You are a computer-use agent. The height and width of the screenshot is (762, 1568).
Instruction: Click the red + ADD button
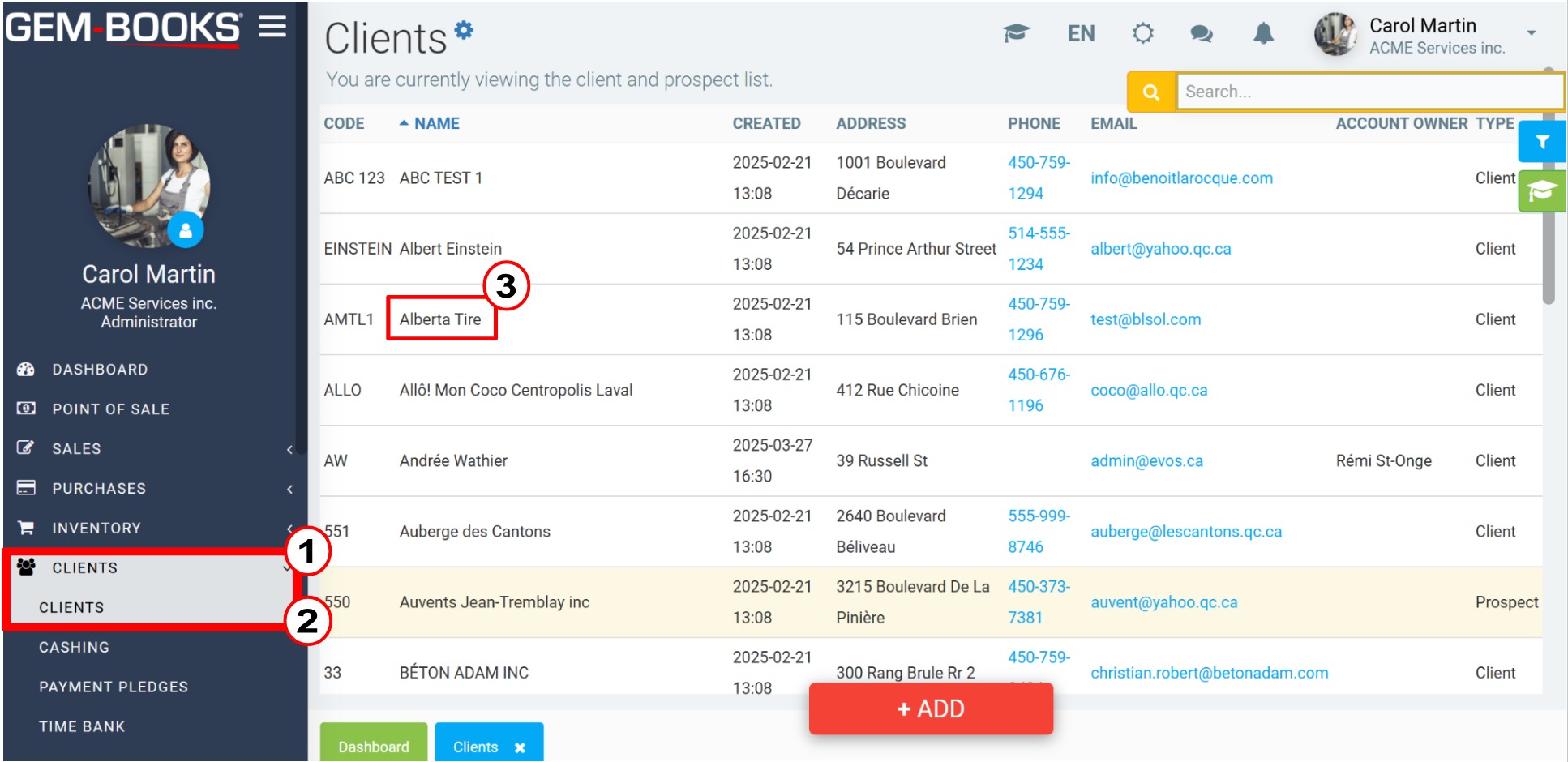point(931,708)
